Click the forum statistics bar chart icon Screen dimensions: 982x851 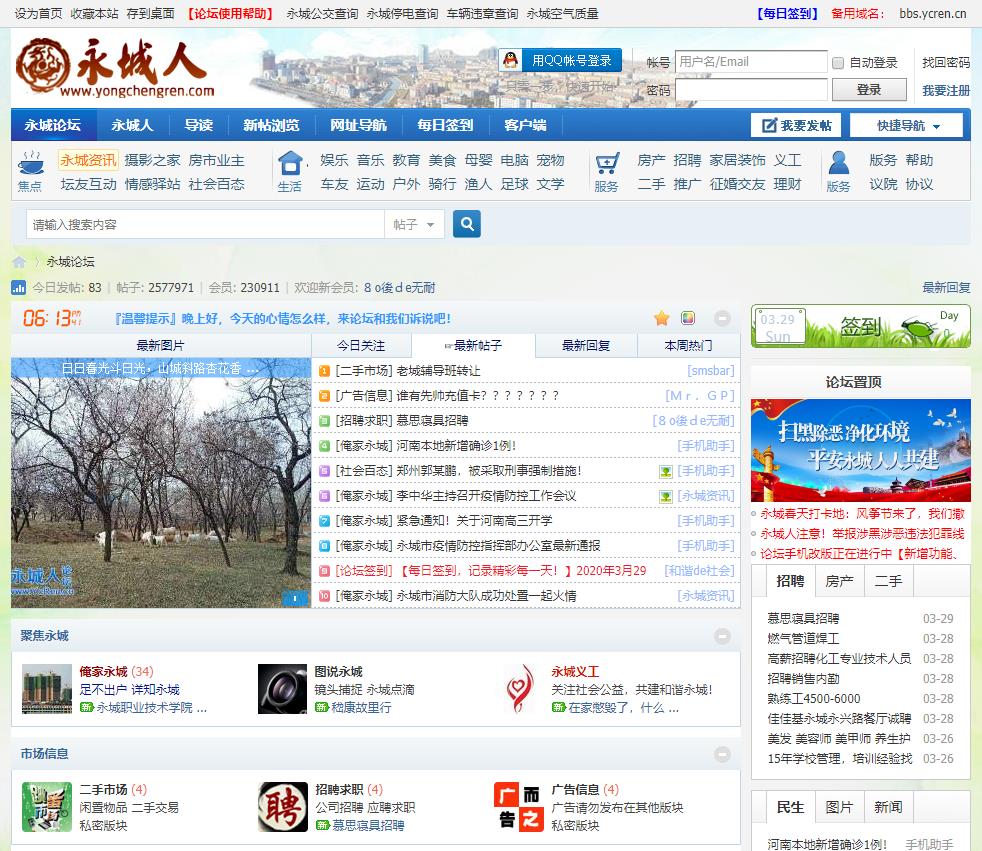click(19, 288)
